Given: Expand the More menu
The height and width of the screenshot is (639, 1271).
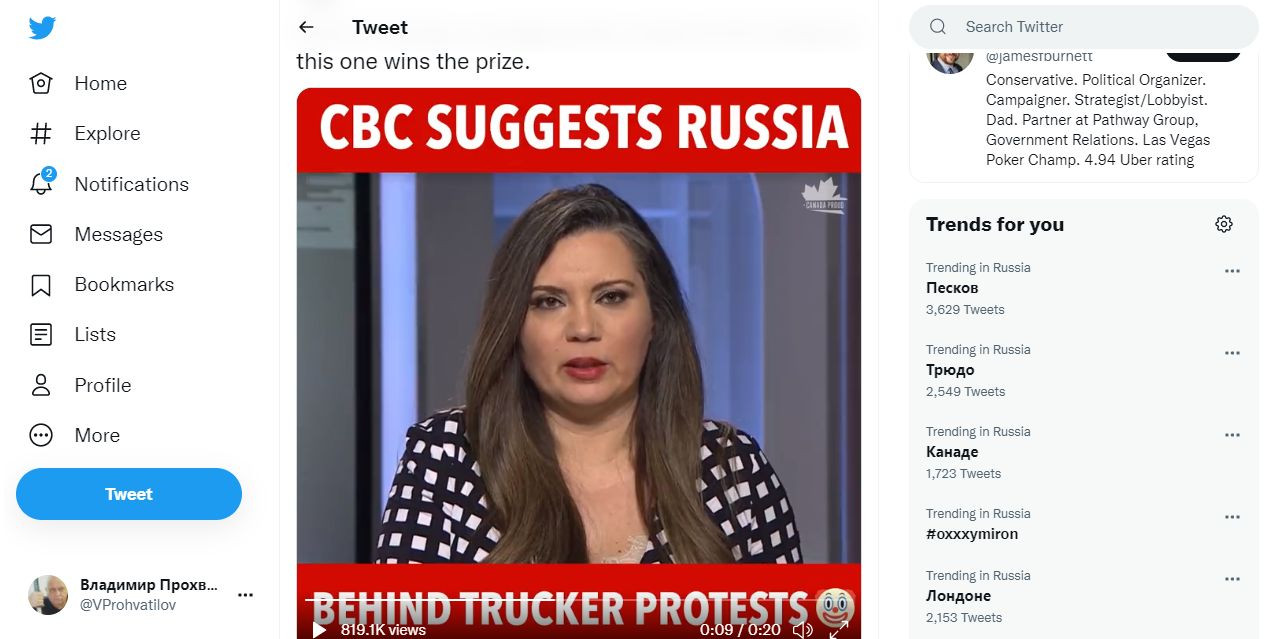Looking at the screenshot, I should pyautogui.click(x=41, y=435).
